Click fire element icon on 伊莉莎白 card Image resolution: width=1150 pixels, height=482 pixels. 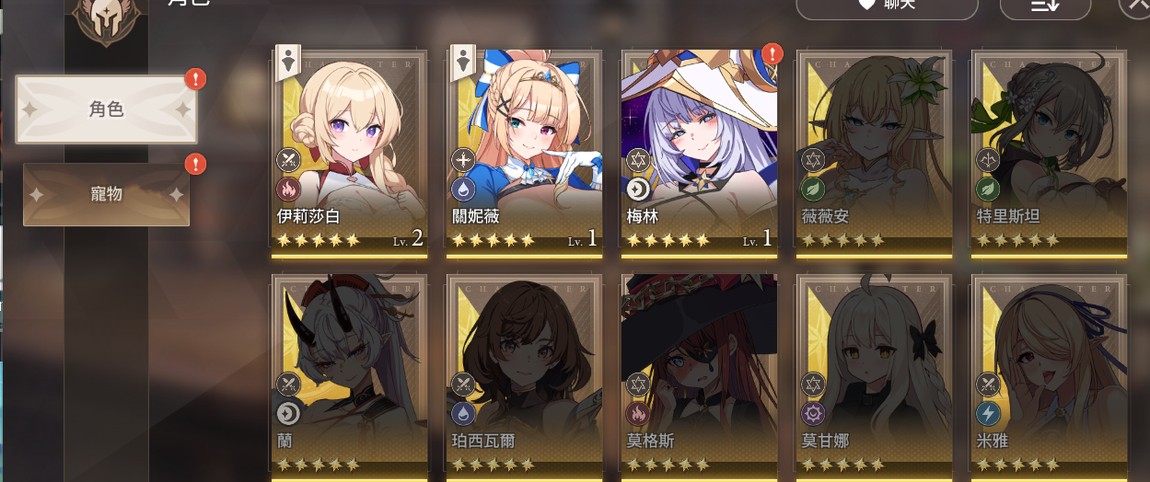click(288, 189)
